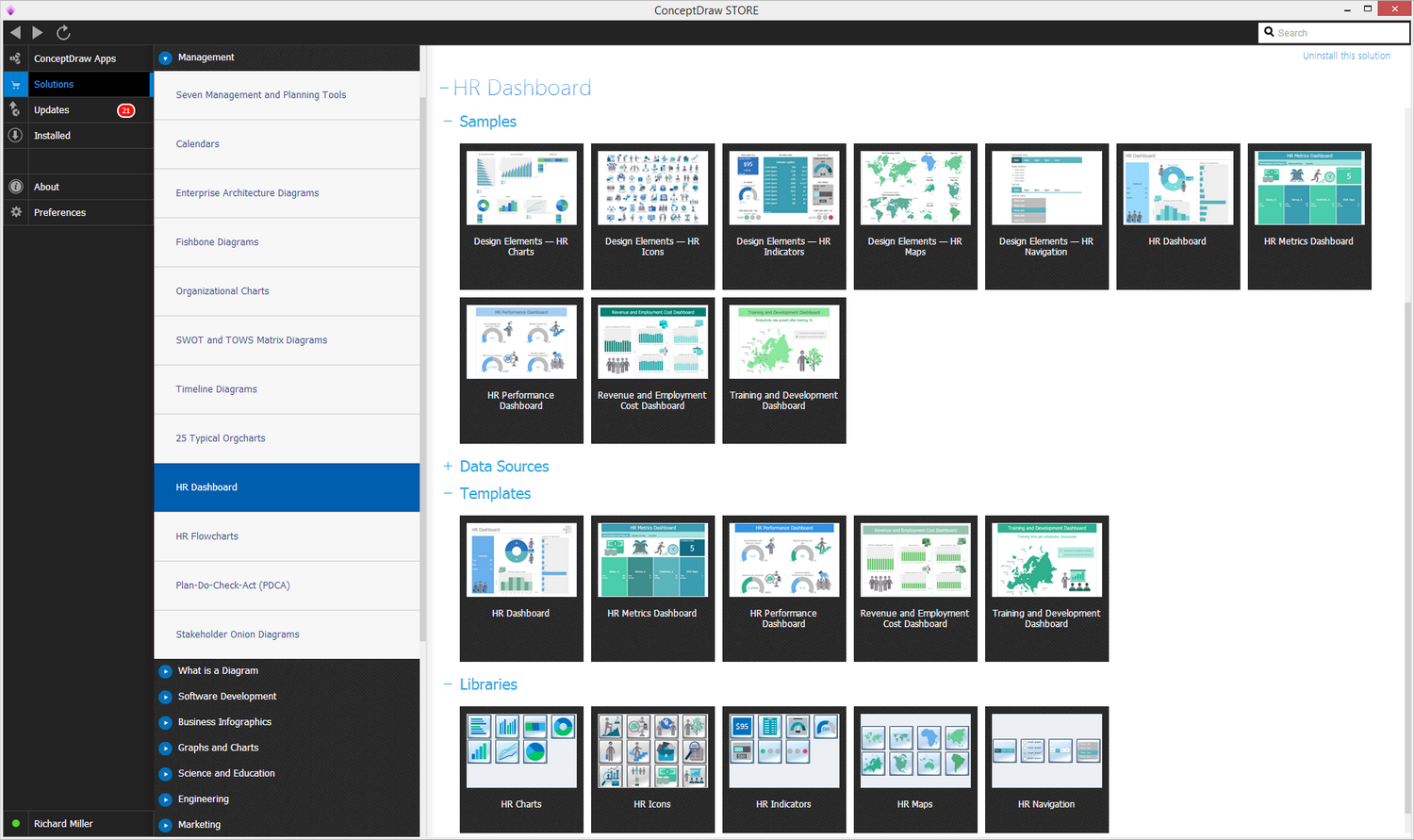Open the Design Elements HR Icons sample
Screen dimensions: 1414x840
652,216
